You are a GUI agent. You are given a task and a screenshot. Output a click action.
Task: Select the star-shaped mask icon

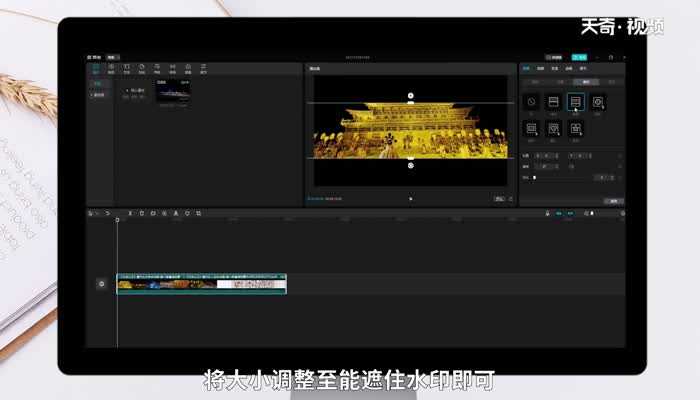click(x=575, y=129)
